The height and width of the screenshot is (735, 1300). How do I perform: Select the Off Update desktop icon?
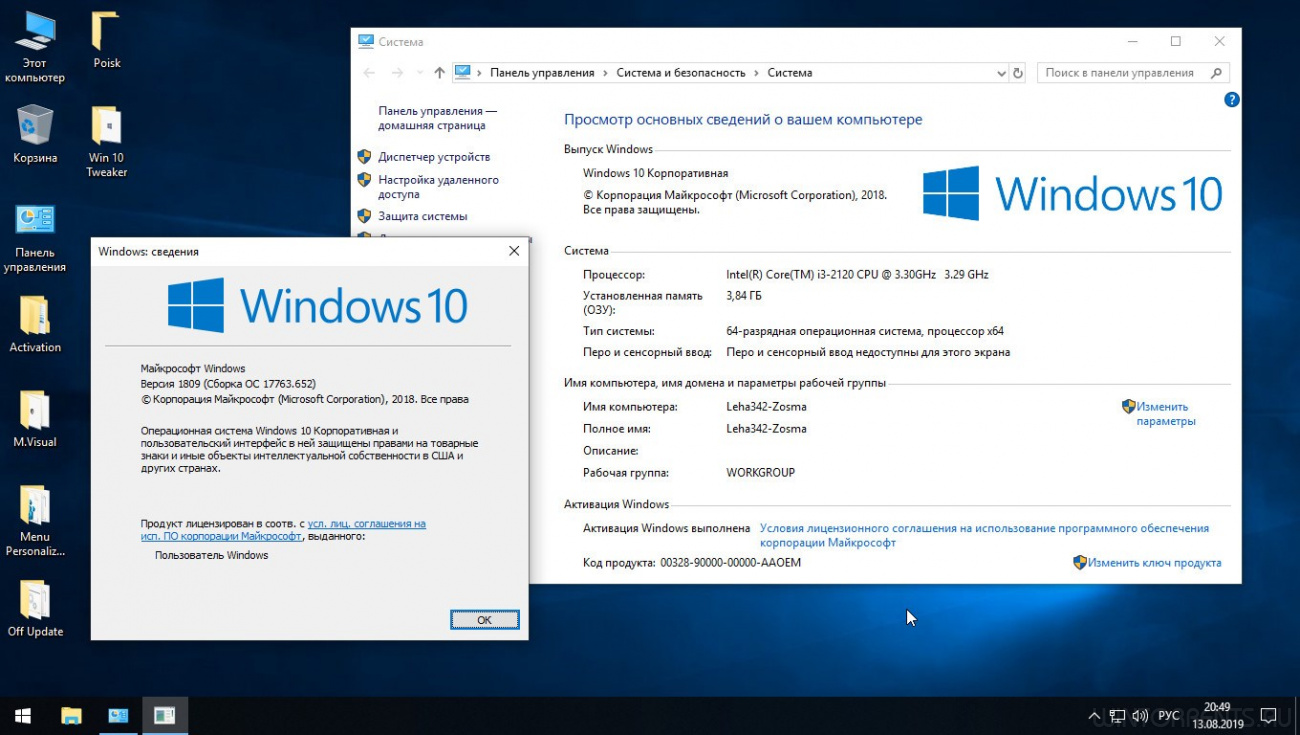click(x=35, y=609)
